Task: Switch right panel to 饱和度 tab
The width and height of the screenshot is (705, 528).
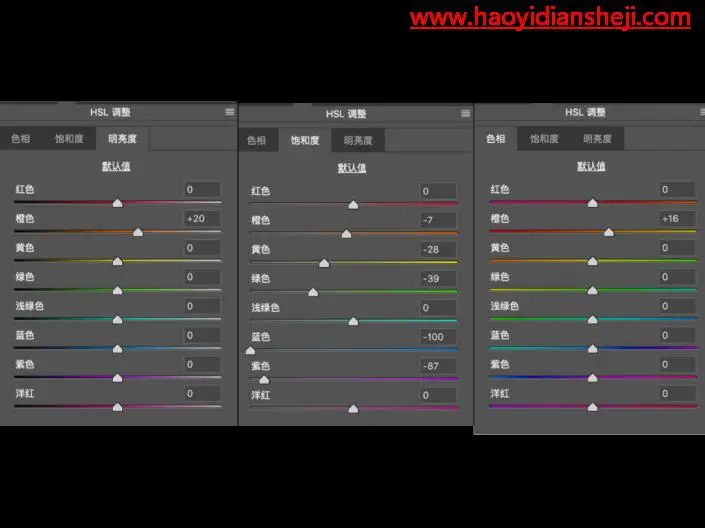Action: point(544,139)
